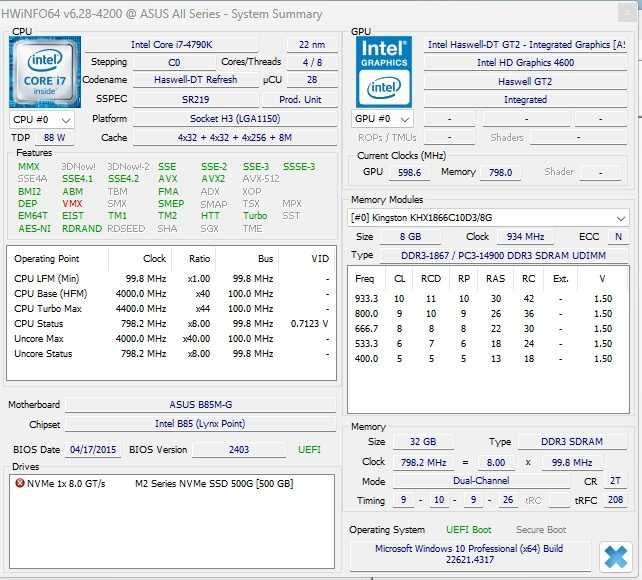642x580 pixels.
Task: Select the CPU LFM (Min) row
Action: pos(172,279)
